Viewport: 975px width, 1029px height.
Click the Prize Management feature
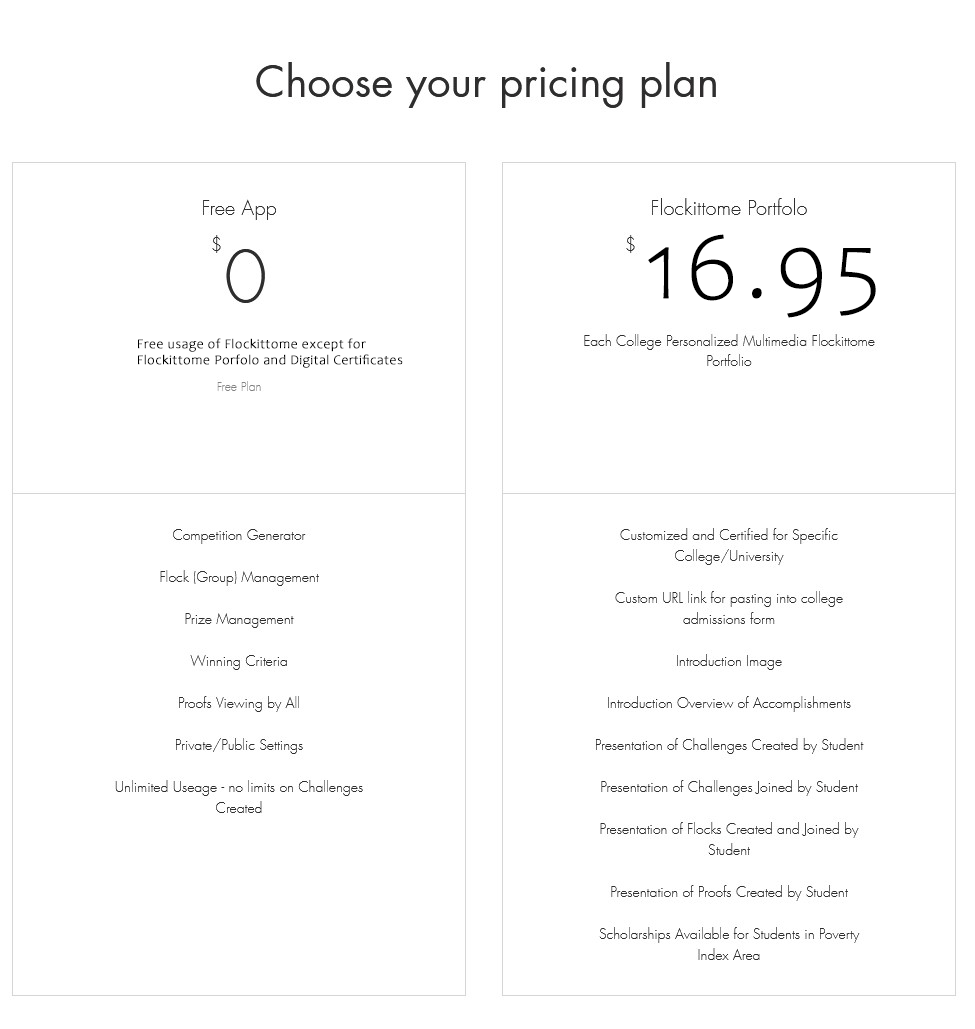pos(239,619)
